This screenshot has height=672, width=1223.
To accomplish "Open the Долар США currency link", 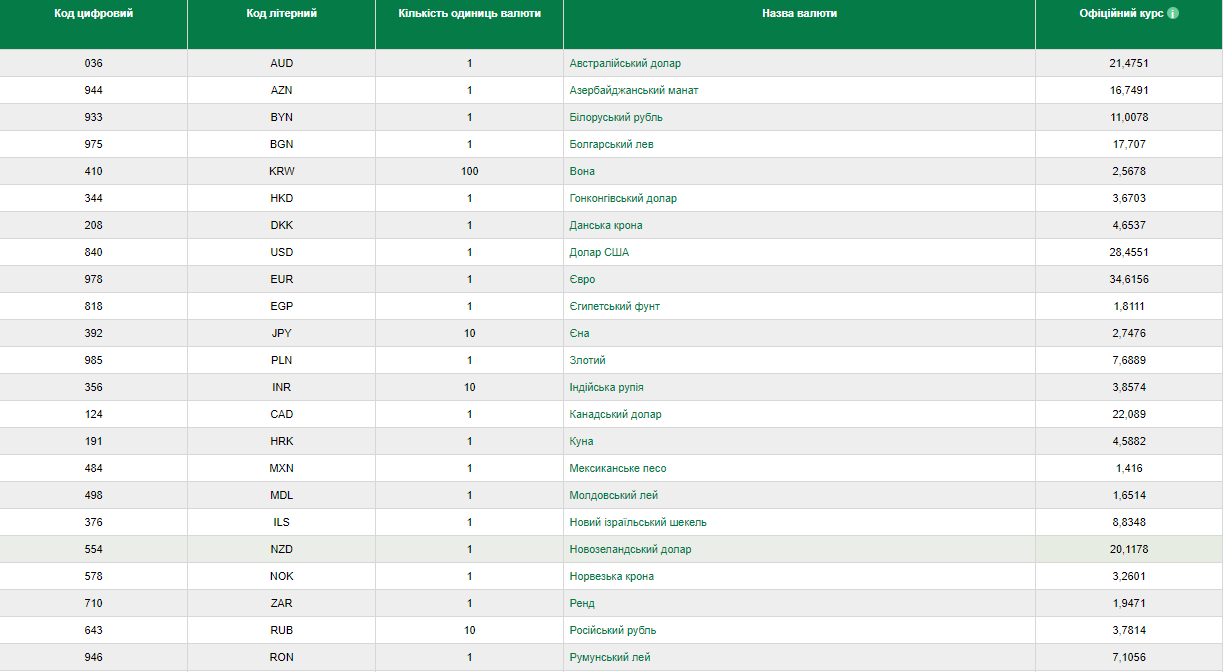I will (x=599, y=252).
